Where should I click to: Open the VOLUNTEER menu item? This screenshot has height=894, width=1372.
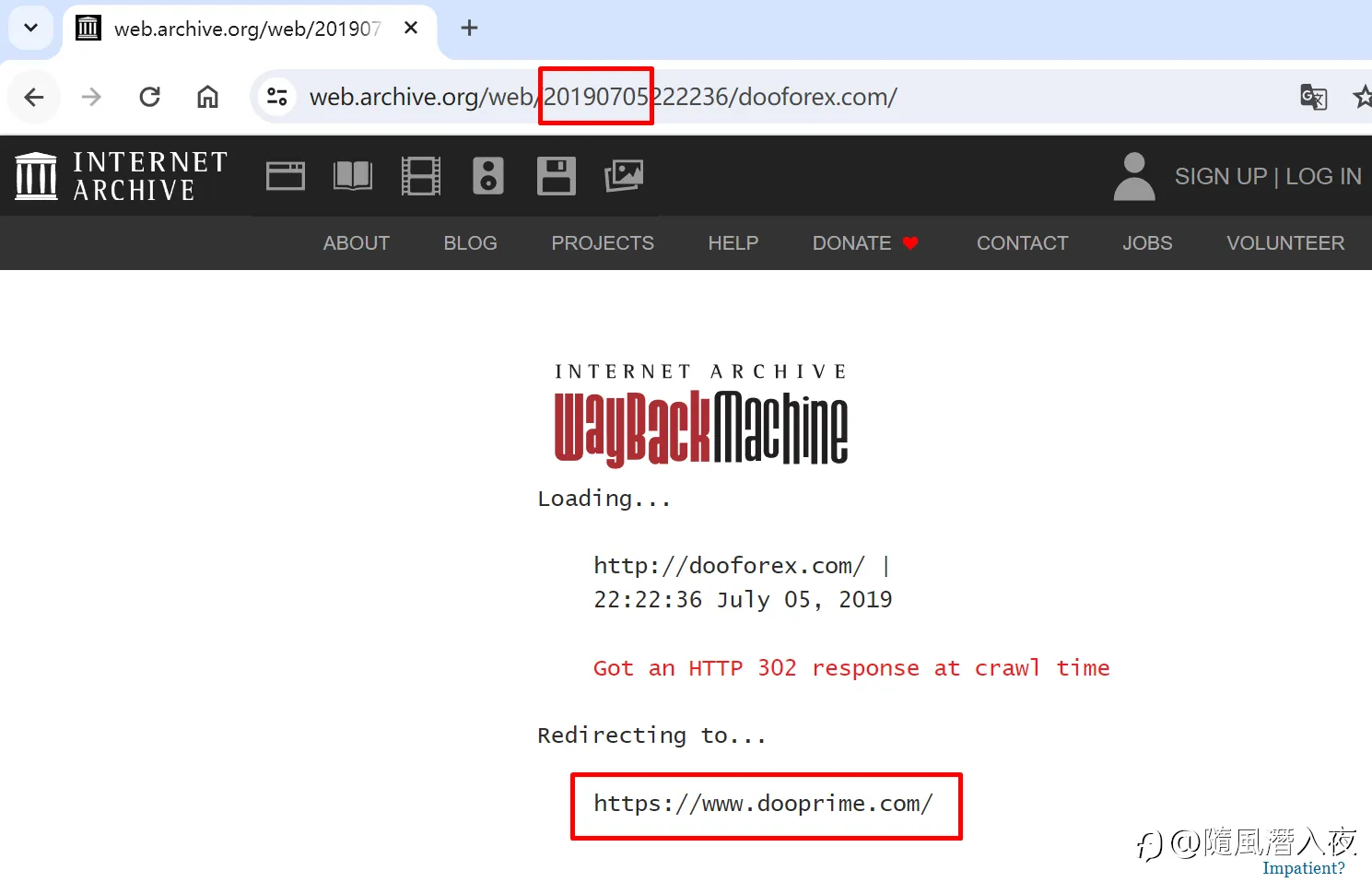click(1285, 243)
